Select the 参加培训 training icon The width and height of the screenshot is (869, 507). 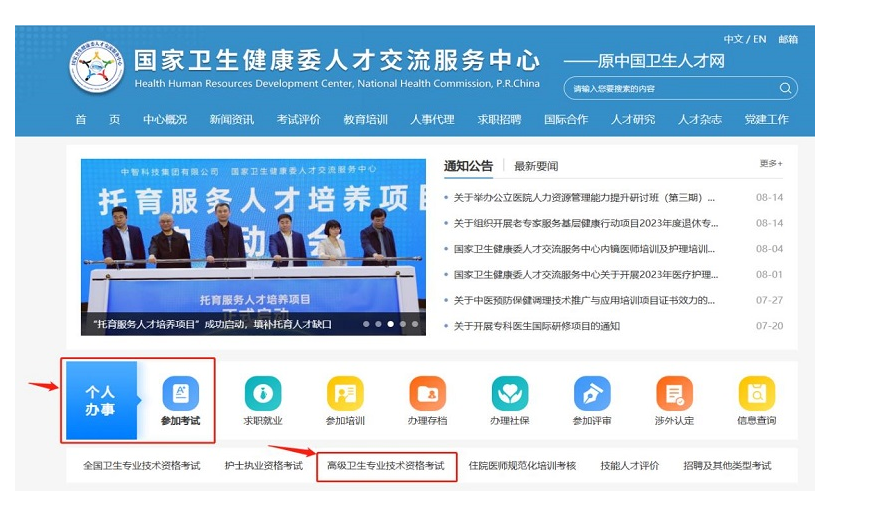pyautogui.click(x=345, y=393)
